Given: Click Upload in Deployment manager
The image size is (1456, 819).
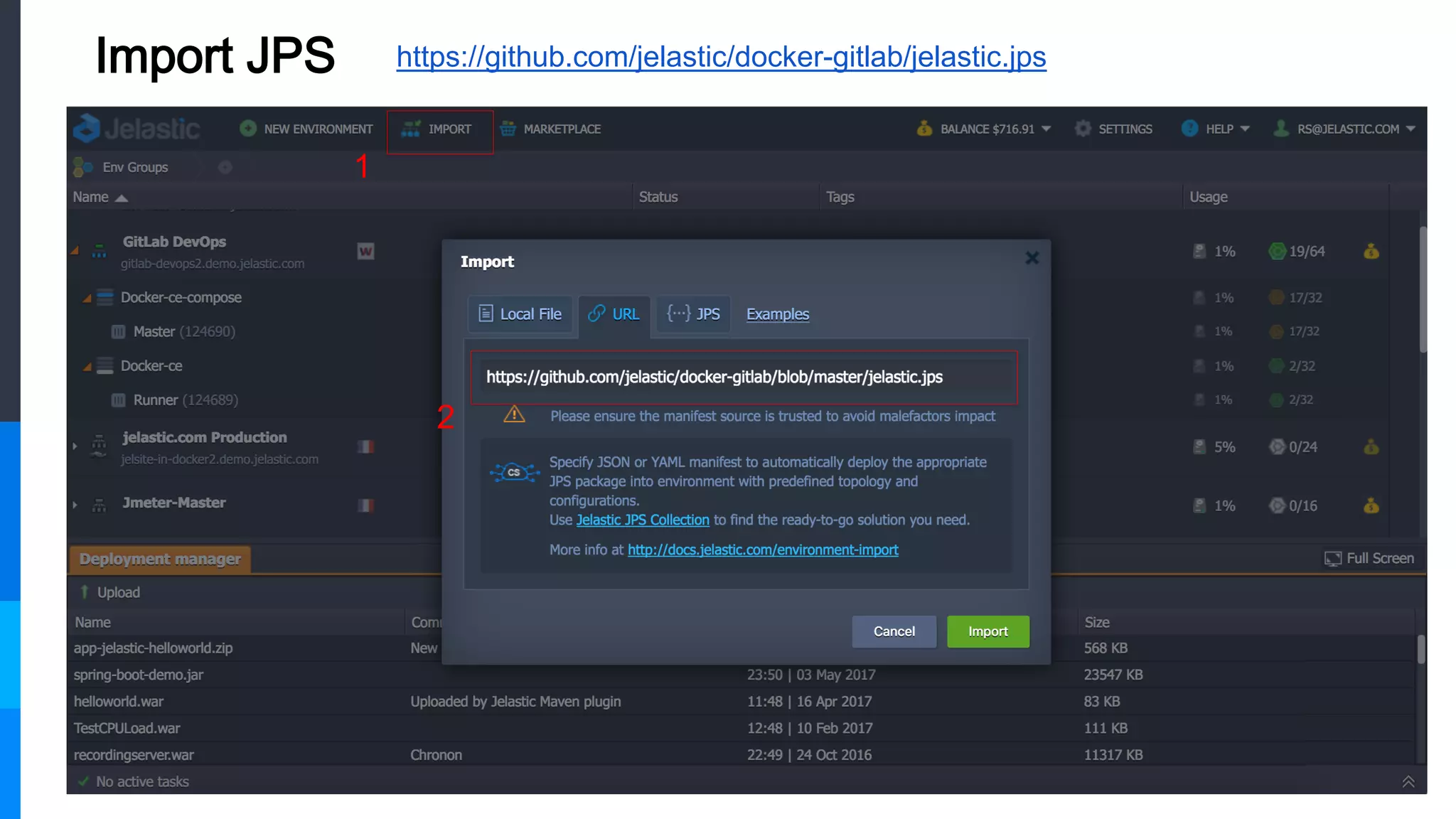Looking at the screenshot, I should (110, 592).
